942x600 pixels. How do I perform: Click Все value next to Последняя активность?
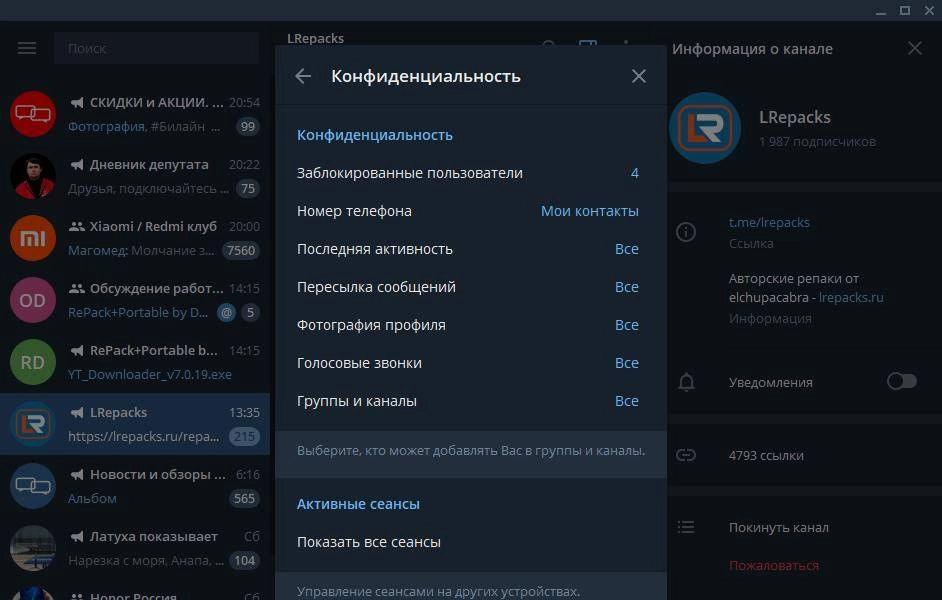627,249
